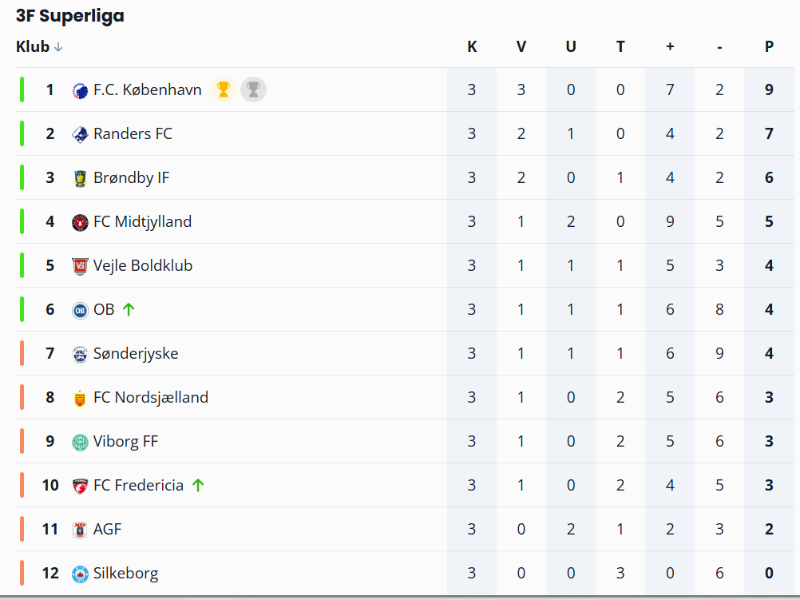Click the Randers FC club crest
The image size is (800, 600).
80,134
